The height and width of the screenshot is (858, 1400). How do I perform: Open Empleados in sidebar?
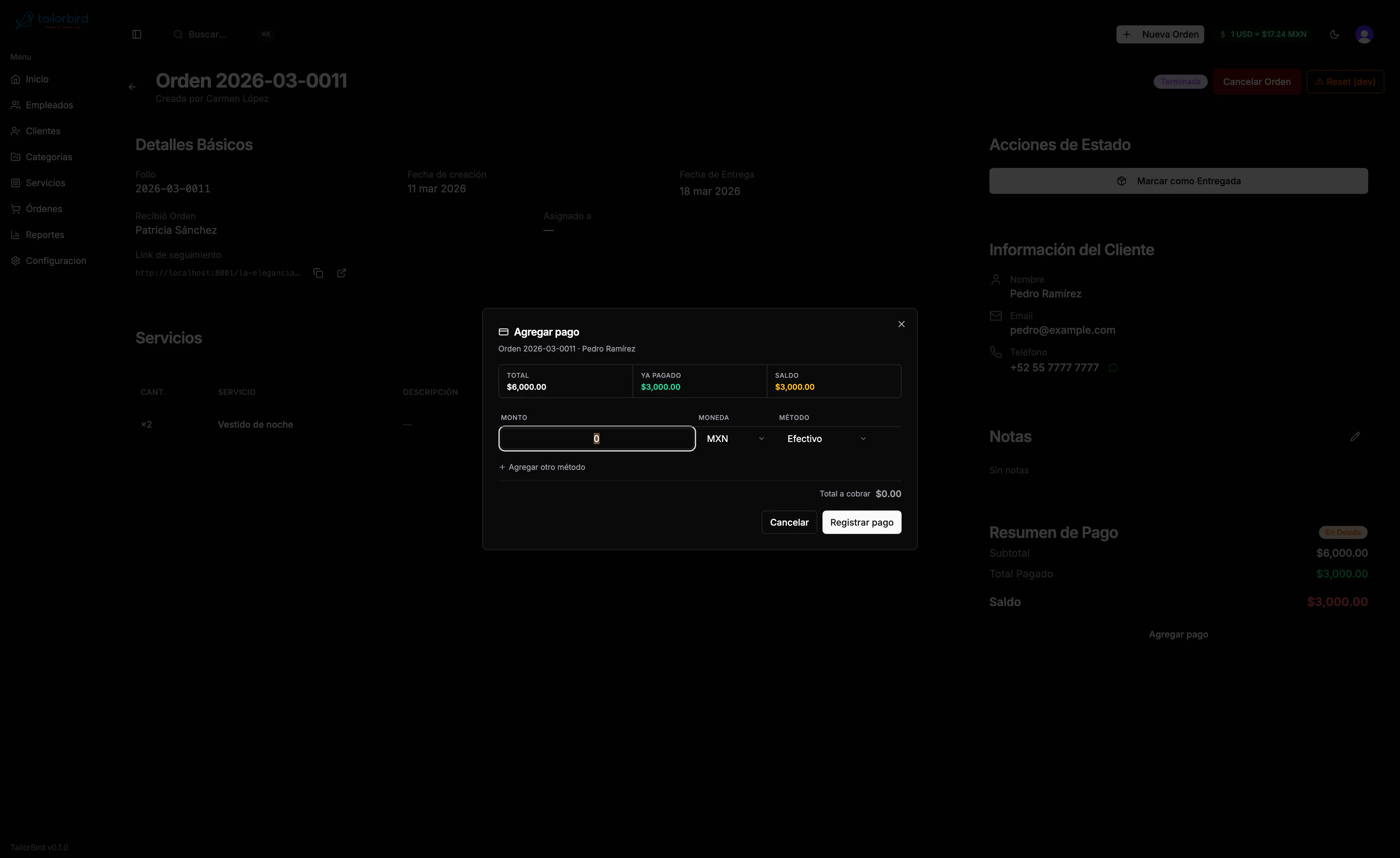click(49, 105)
